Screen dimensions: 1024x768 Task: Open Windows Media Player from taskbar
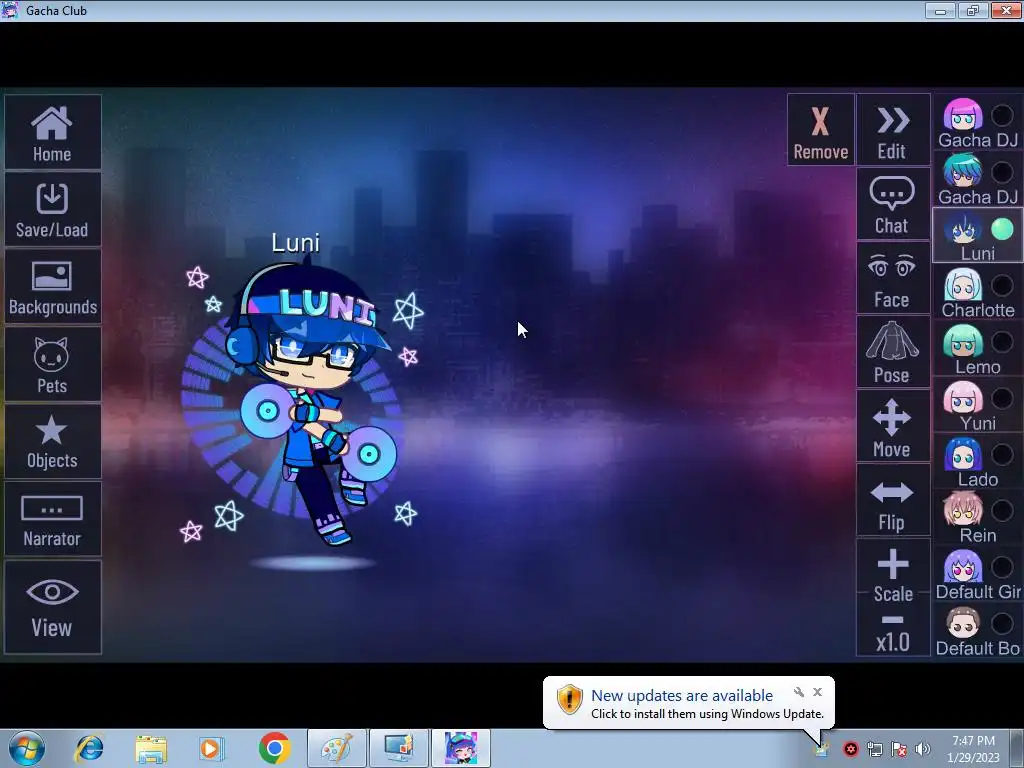coord(211,748)
